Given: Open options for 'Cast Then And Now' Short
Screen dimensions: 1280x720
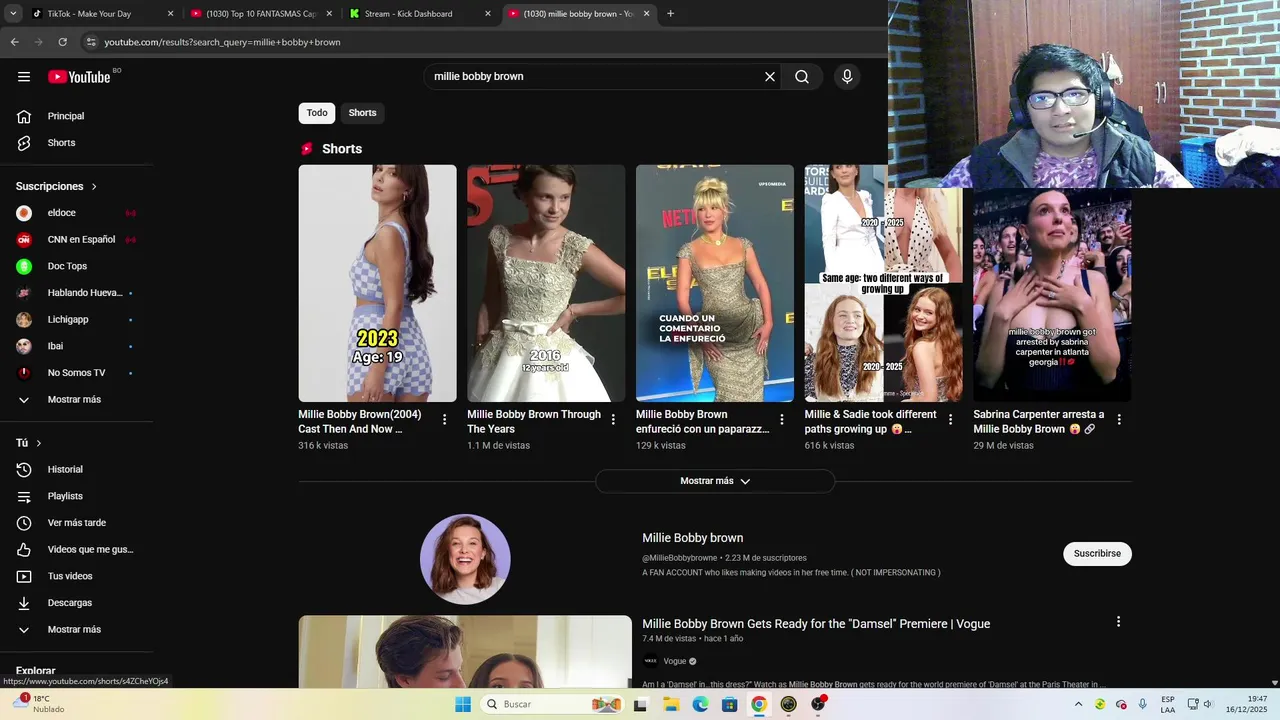Looking at the screenshot, I should 445,420.
